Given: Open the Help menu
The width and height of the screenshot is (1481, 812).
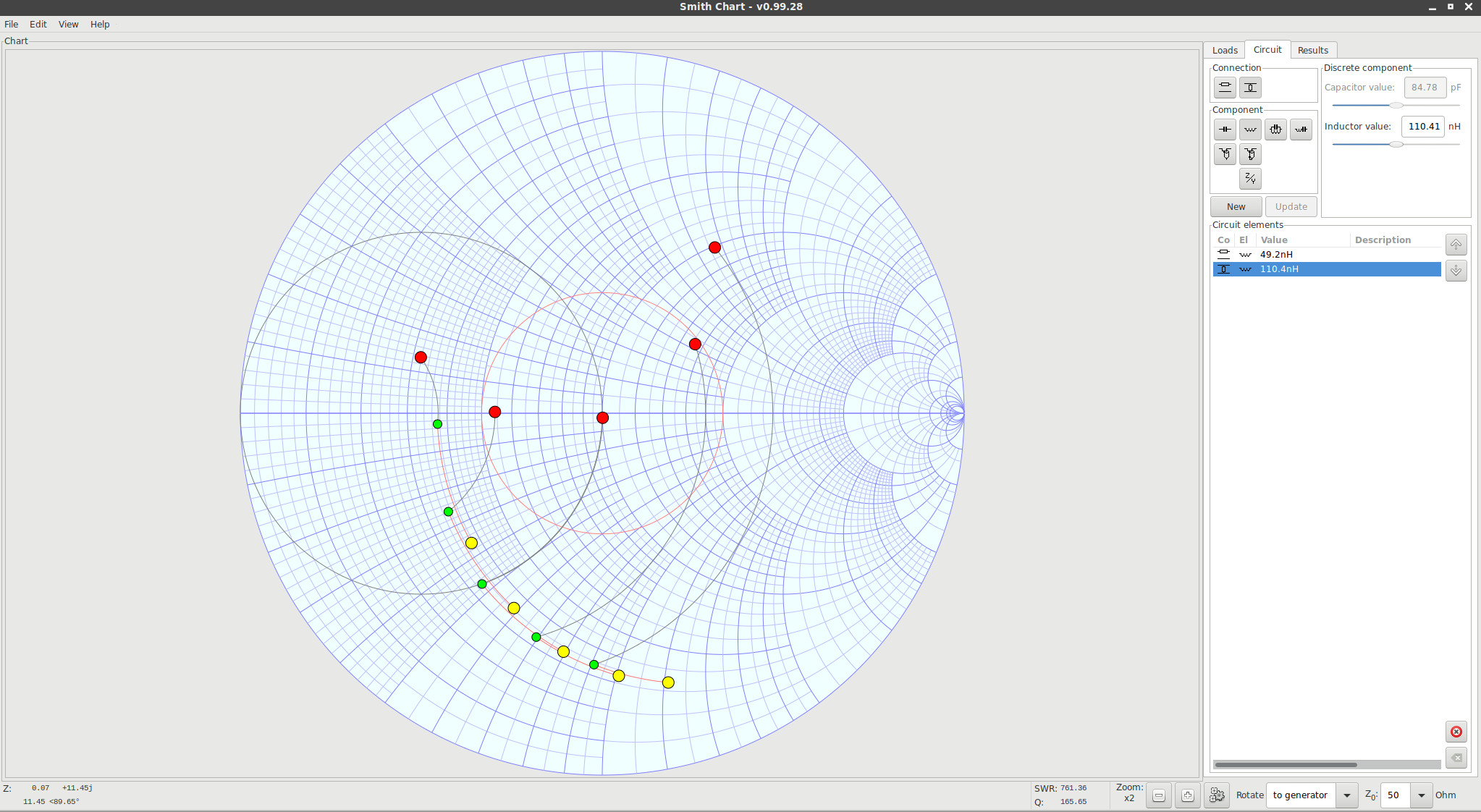Looking at the screenshot, I should pyautogui.click(x=100, y=24).
